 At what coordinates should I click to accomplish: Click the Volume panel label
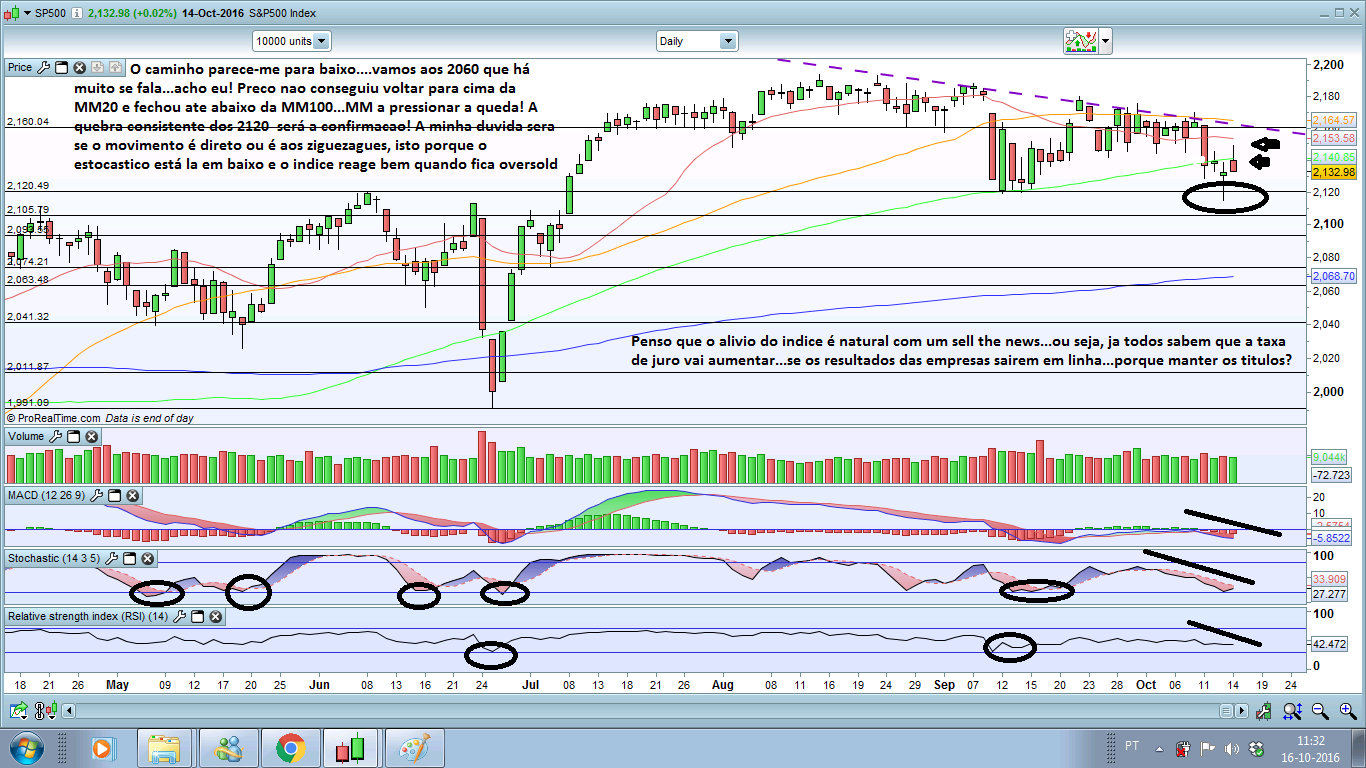pos(26,437)
